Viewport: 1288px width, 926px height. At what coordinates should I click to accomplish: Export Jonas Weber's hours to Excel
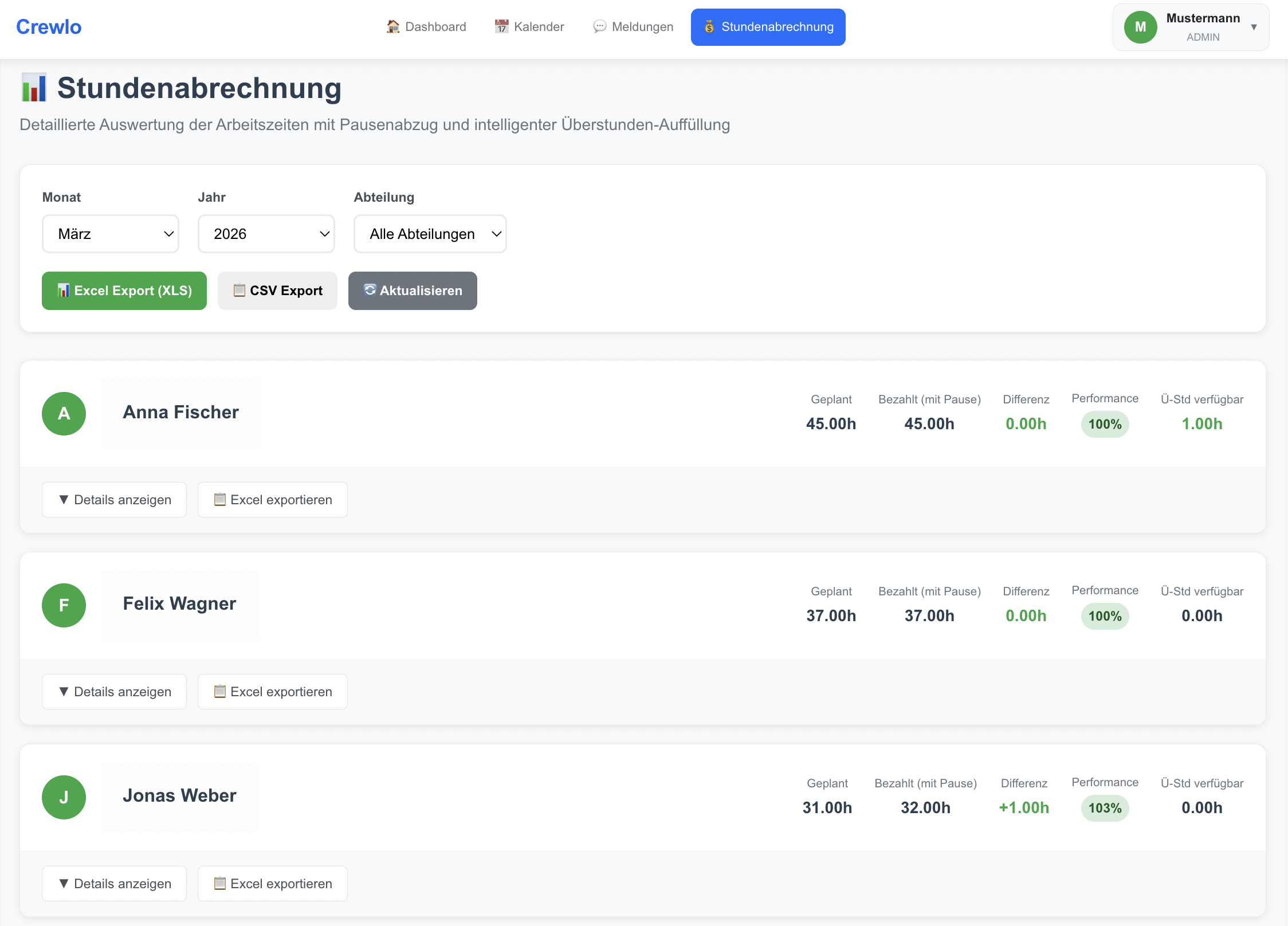[273, 884]
